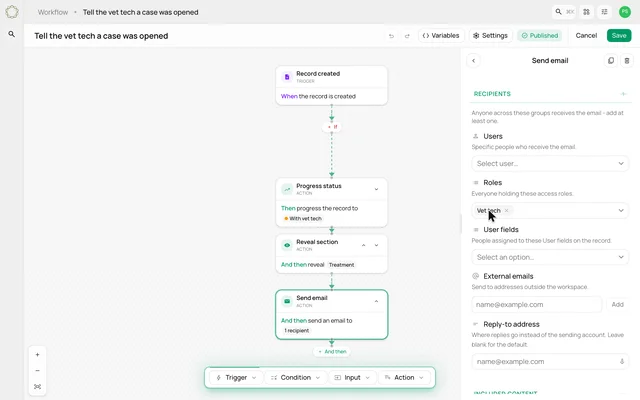
Task: Click the Recipients section plus icon
Action: coord(624,94)
